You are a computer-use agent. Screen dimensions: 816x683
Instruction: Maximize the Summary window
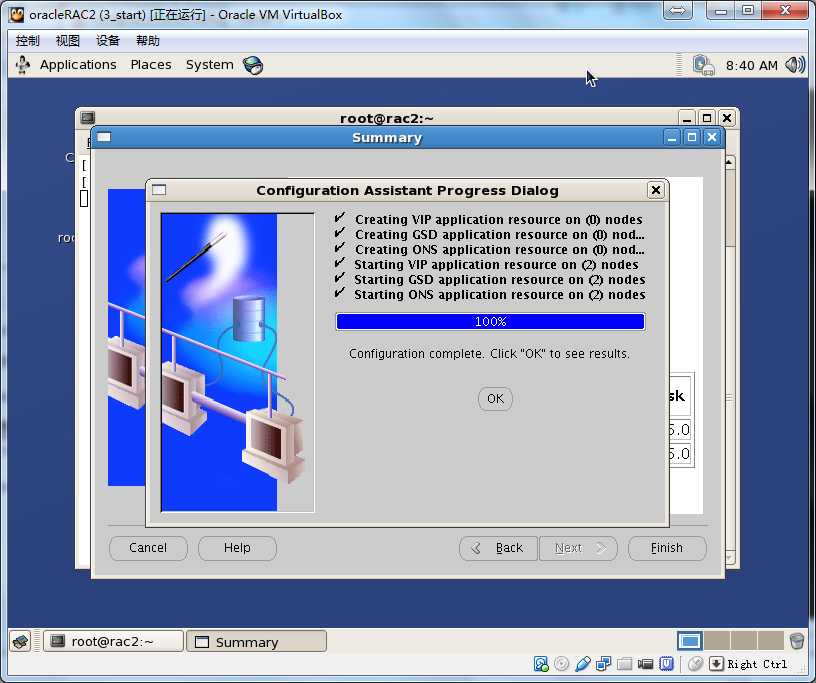[x=692, y=137]
